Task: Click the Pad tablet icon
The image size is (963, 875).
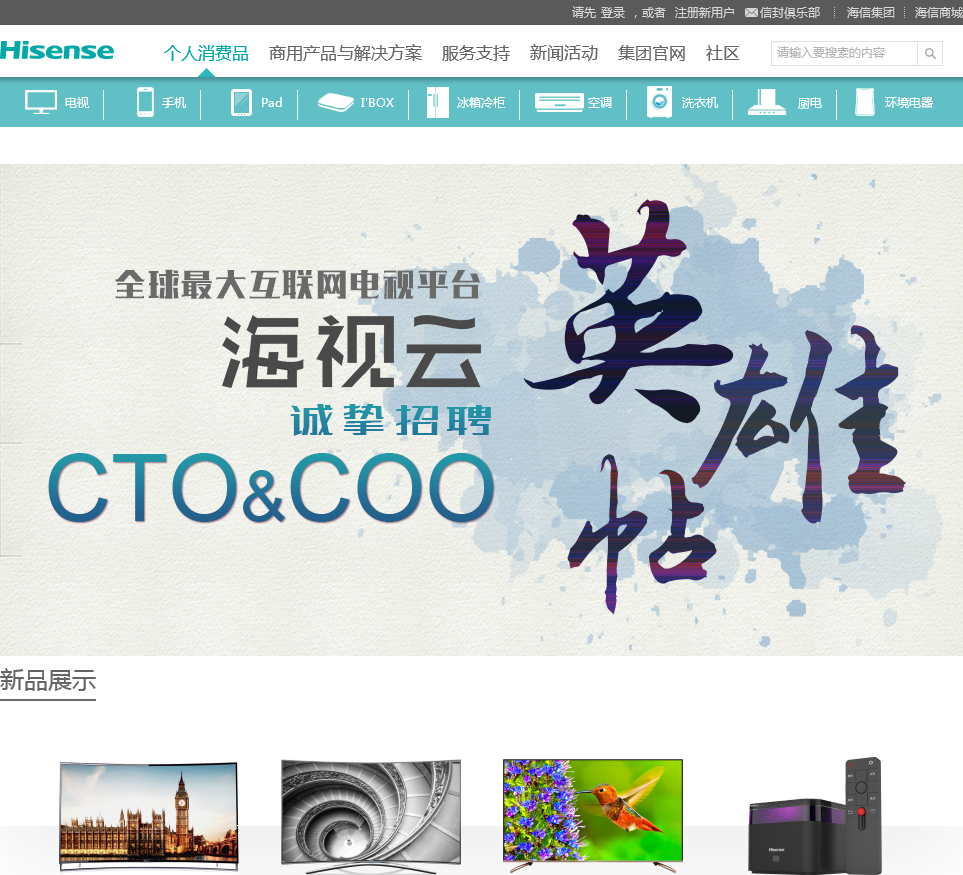Action: (241, 103)
